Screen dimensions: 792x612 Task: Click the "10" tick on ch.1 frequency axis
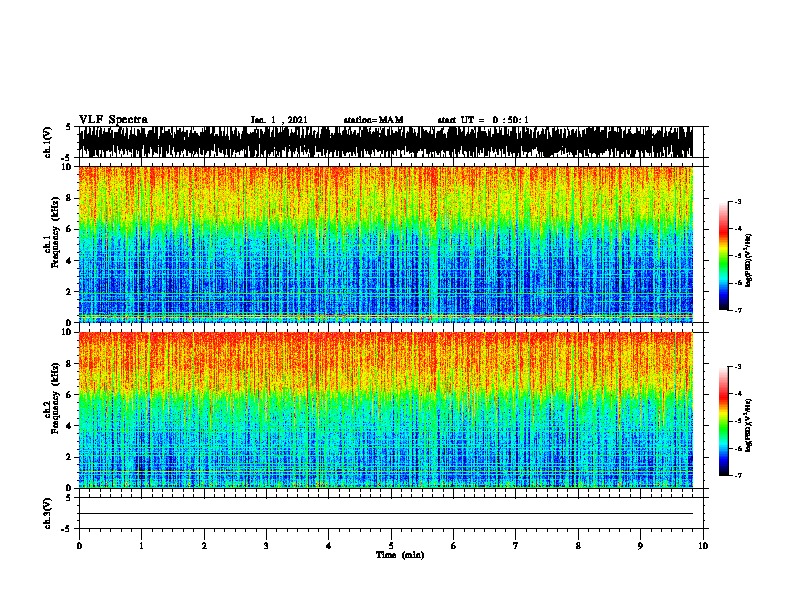click(x=68, y=167)
